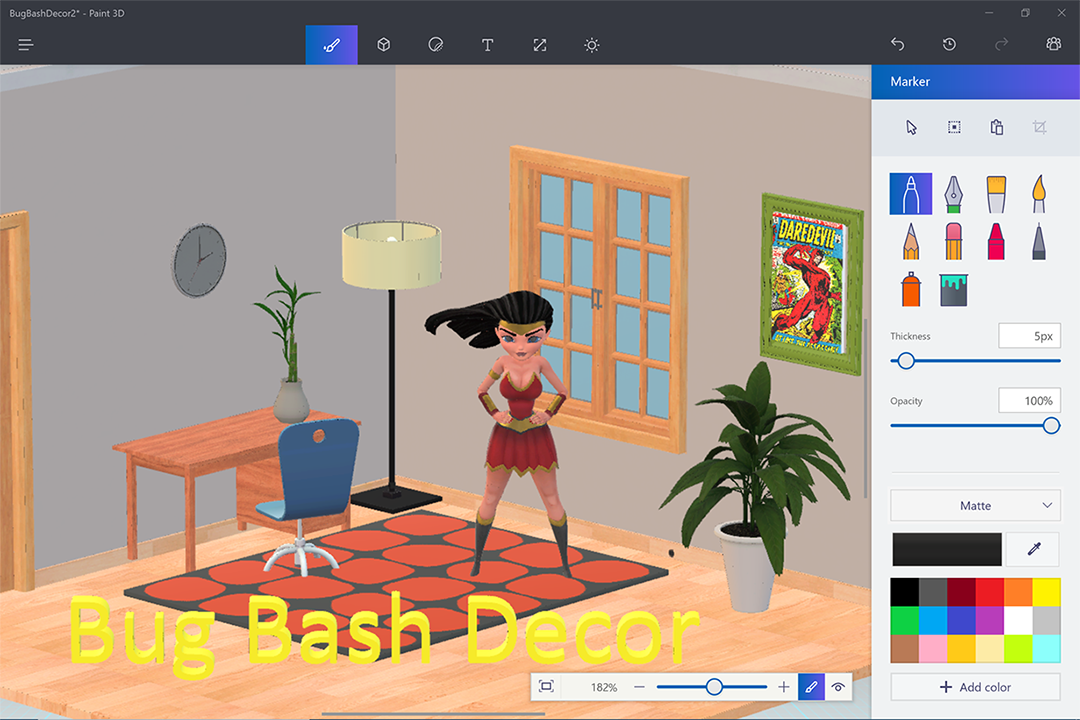The height and width of the screenshot is (720, 1080).
Task: Pick the black color swatch
Action: coord(904,593)
